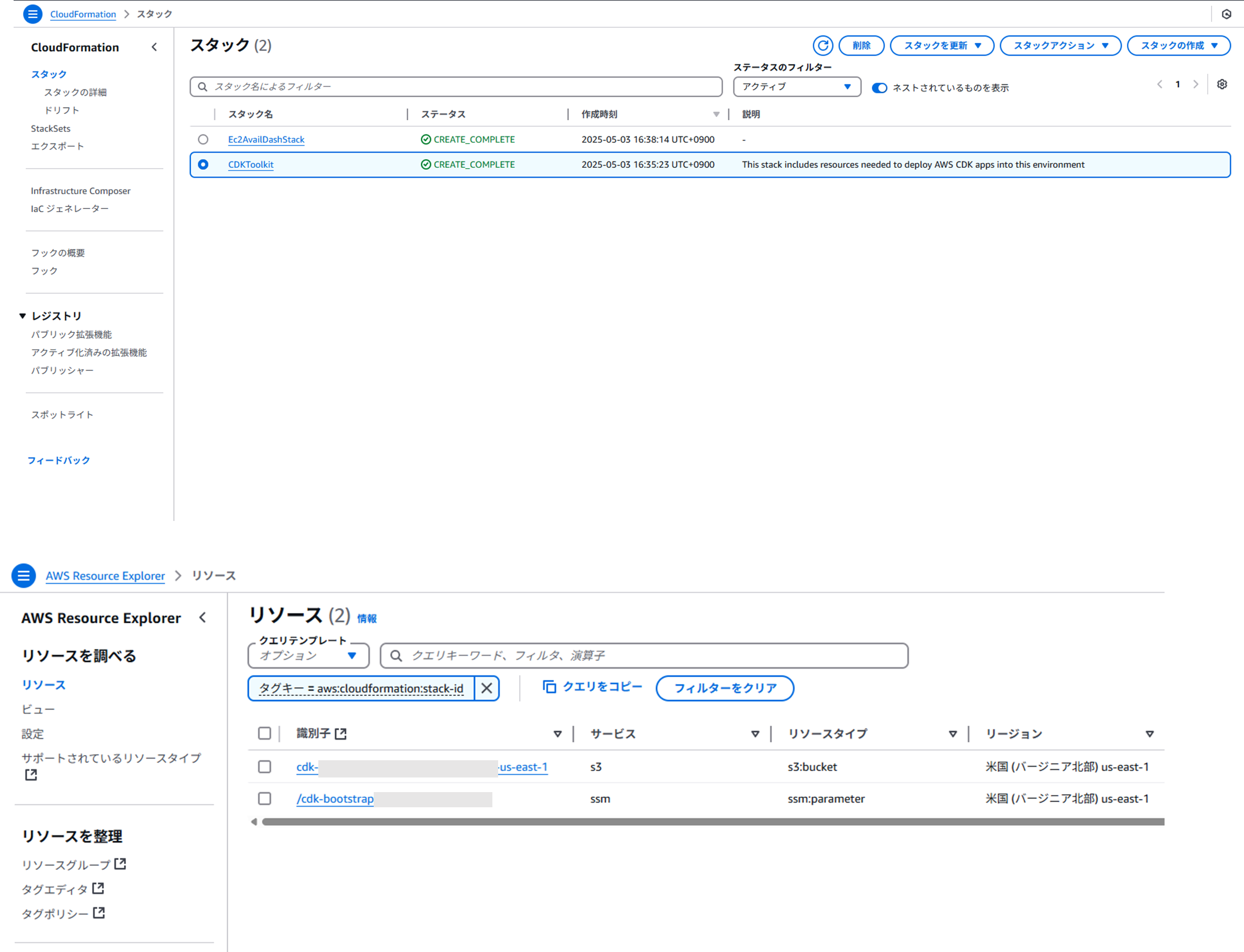The width and height of the screenshot is (1244, 952).
Task: Click the external link icon beside 識別子 header
Action: coord(341,734)
